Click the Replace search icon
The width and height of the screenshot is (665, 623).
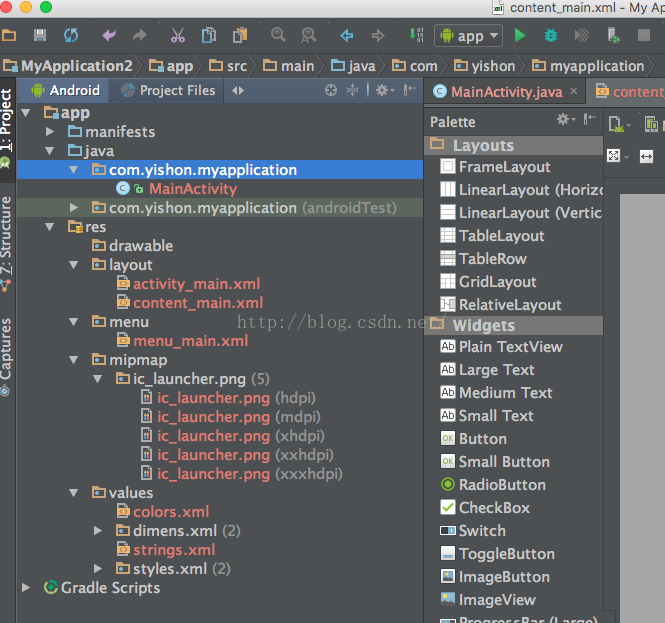[x=309, y=35]
